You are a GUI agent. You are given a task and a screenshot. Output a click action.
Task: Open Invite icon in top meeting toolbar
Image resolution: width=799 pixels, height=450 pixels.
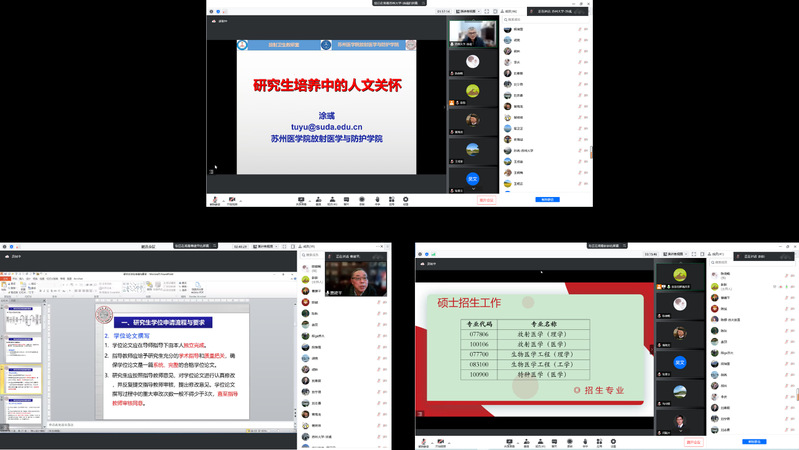[317, 200]
